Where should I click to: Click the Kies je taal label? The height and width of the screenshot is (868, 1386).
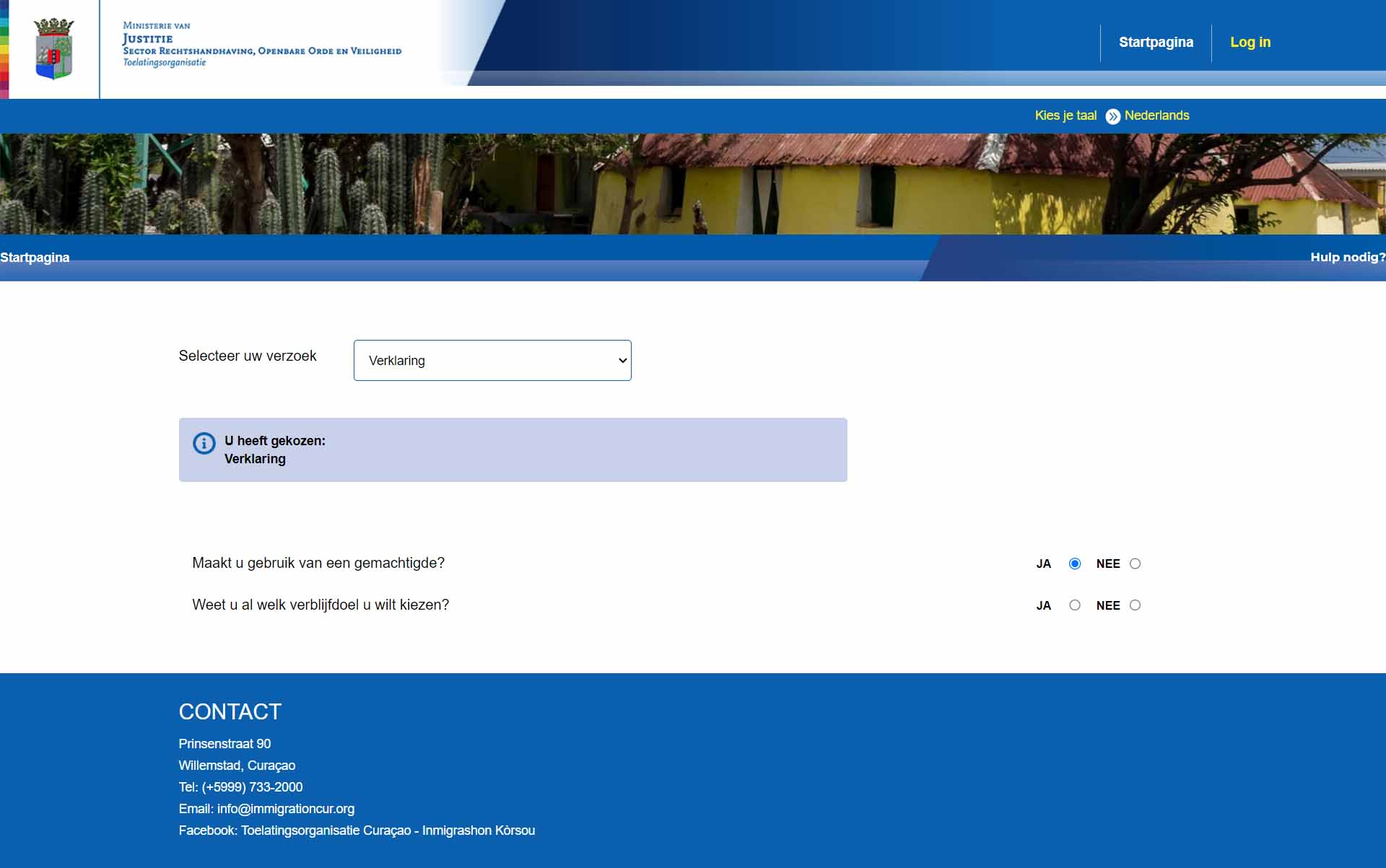[x=1065, y=115]
